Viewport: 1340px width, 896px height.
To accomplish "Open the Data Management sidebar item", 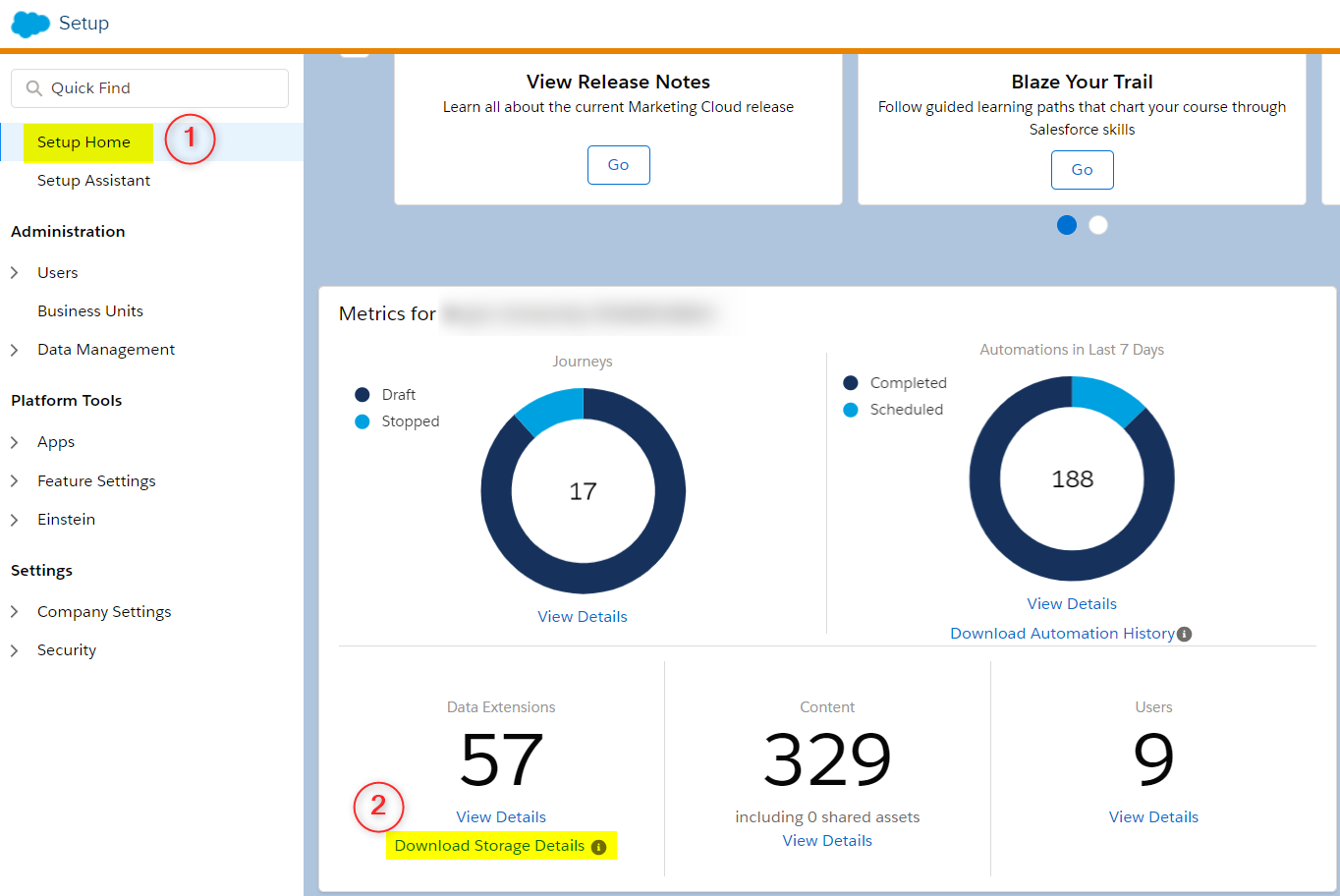I will click(106, 350).
